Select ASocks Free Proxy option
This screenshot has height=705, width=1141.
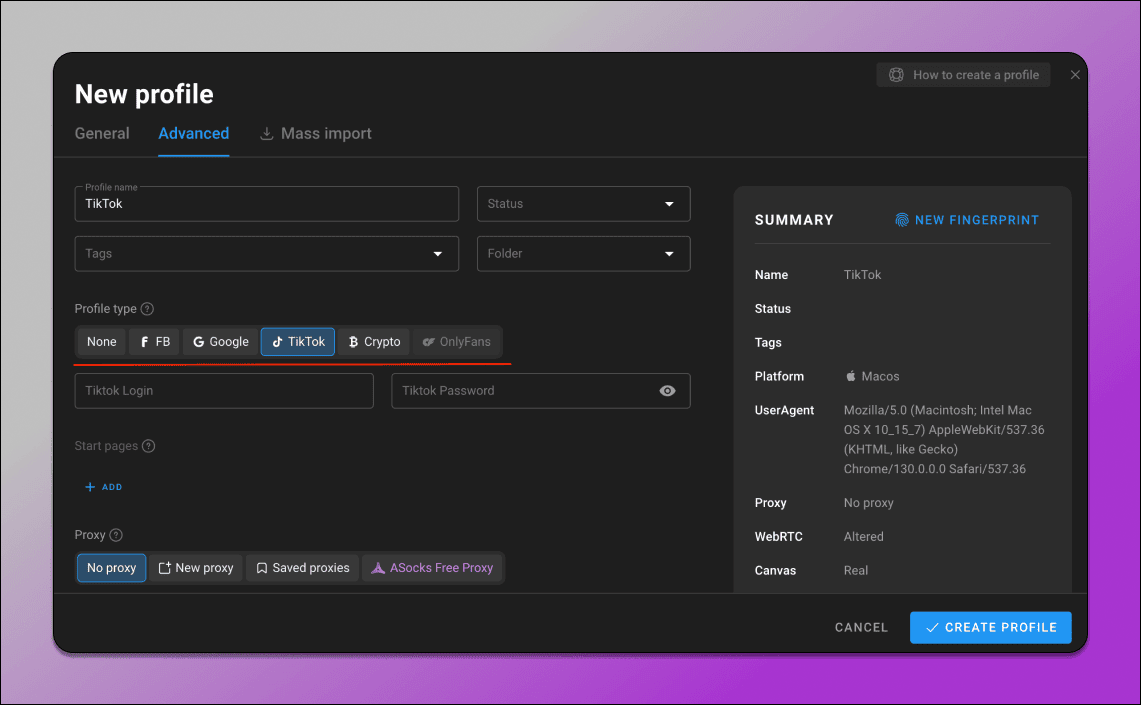432,568
